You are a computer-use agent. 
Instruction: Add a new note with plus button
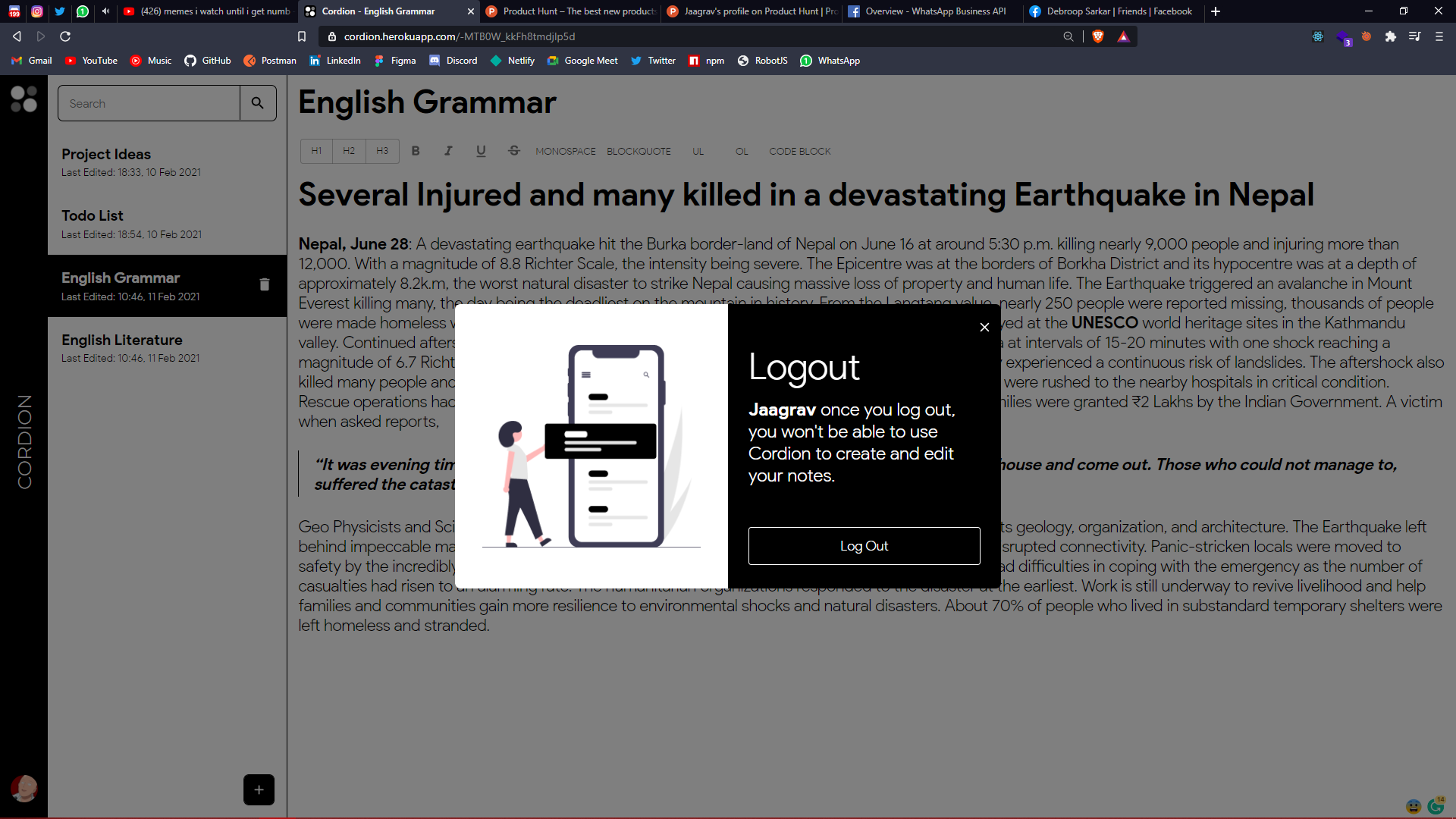(259, 789)
